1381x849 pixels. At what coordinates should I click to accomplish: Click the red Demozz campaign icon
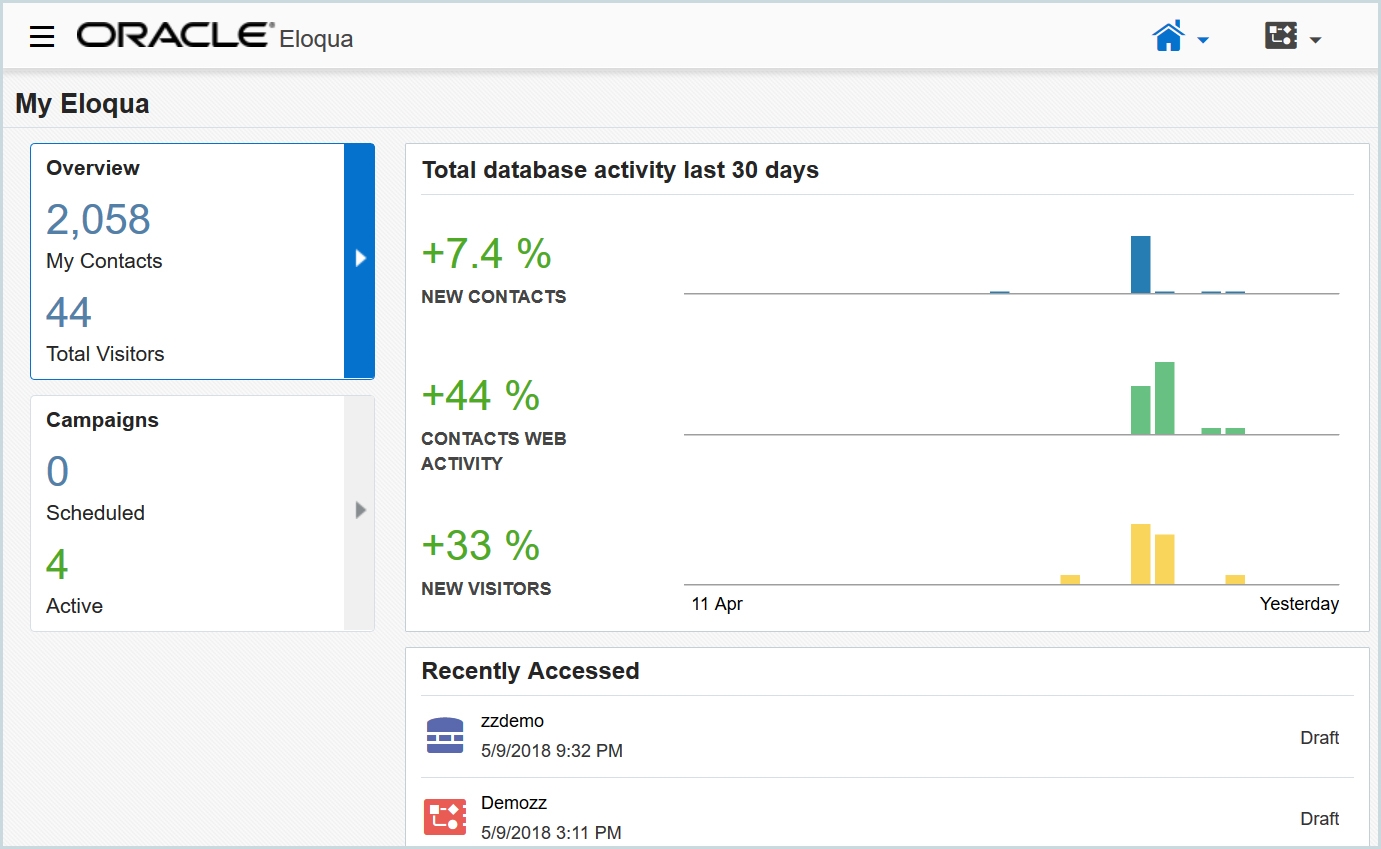(444, 817)
